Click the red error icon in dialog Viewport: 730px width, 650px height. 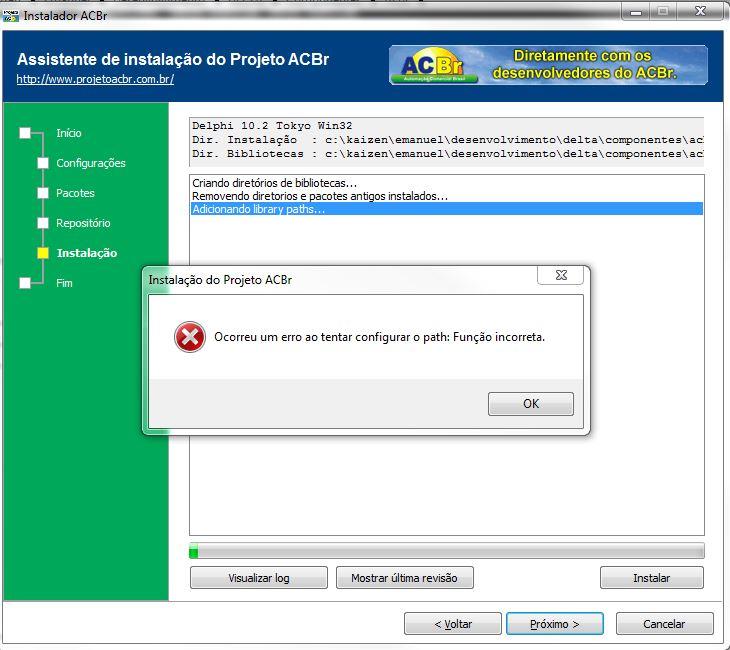tap(189, 337)
